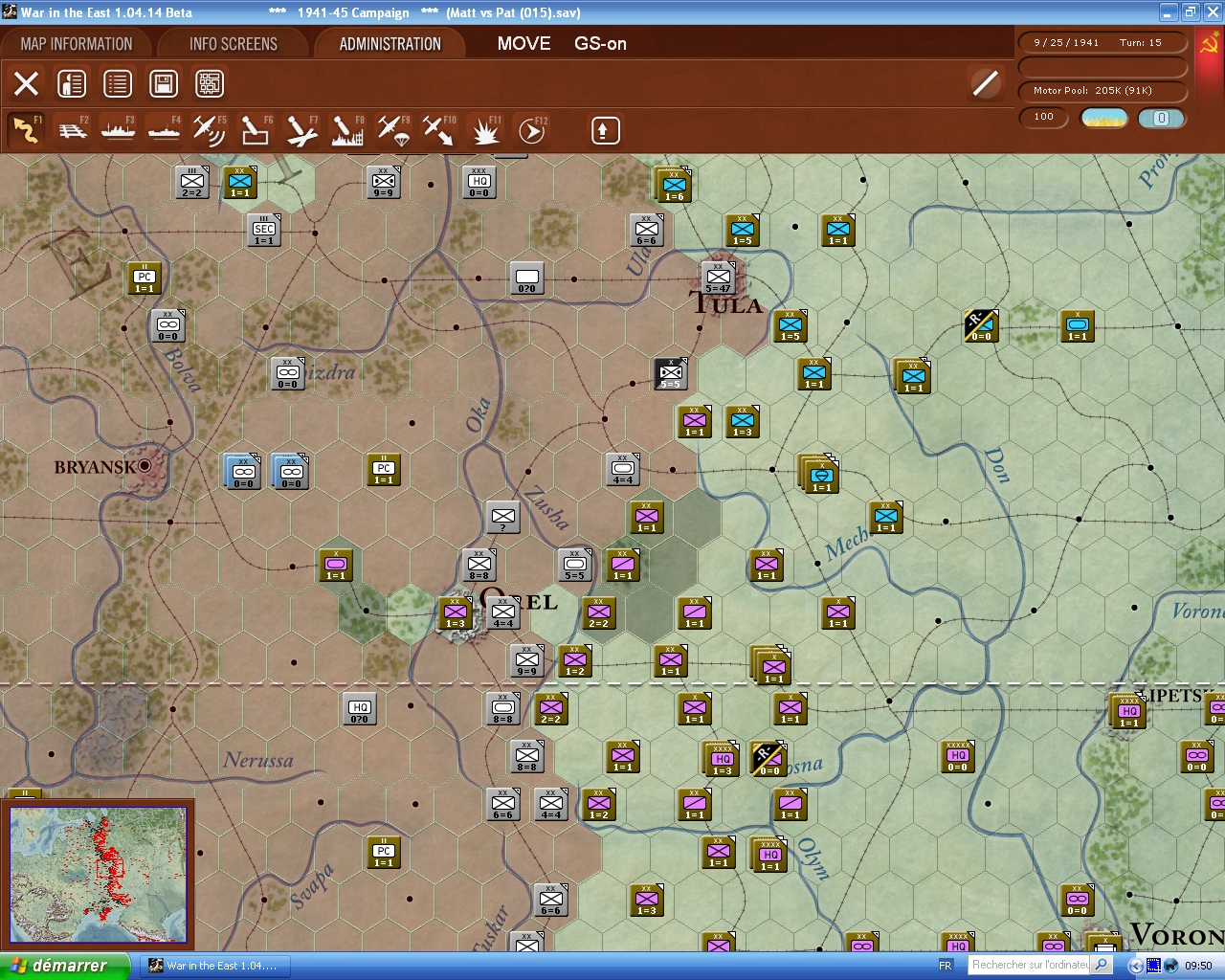This screenshot has height=980, width=1225.
Task: Click the diagonal slash circle icon
Action: [985, 83]
